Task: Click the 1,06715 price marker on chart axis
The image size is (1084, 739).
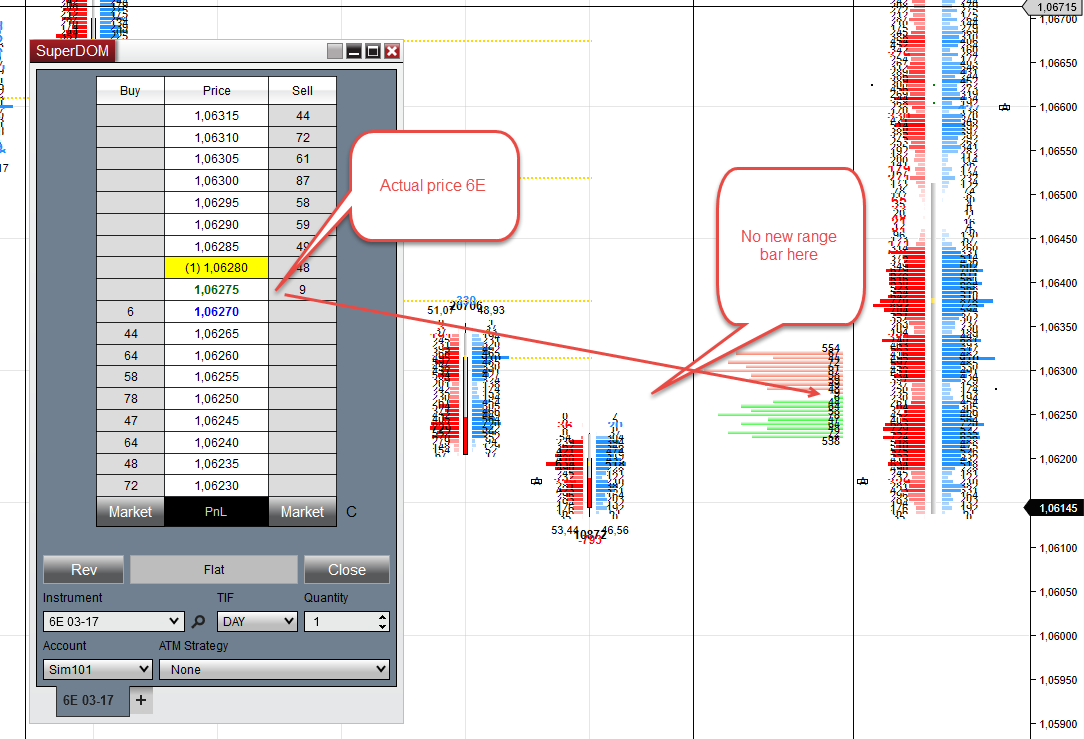Action: coord(1054,7)
